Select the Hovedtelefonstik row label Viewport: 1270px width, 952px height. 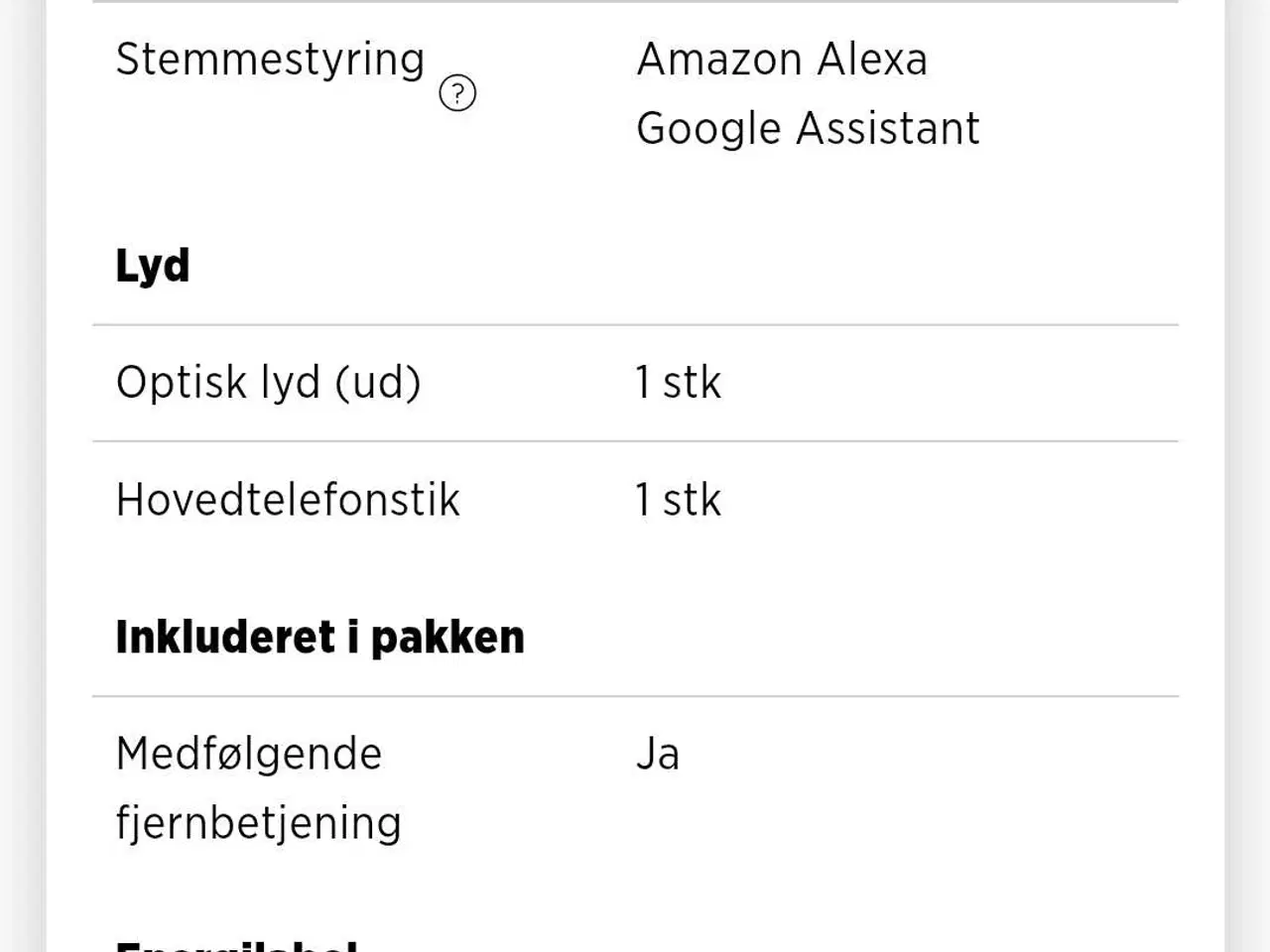pyautogui.click(x=288, y=500)
